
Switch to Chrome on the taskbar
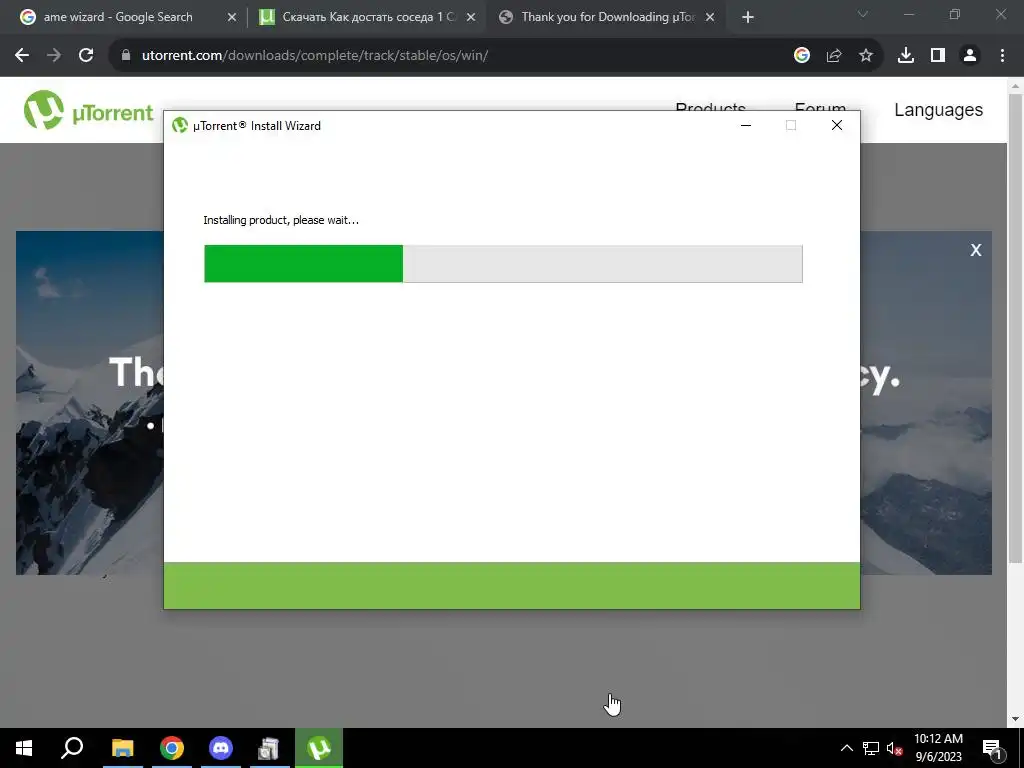(172, 748)
